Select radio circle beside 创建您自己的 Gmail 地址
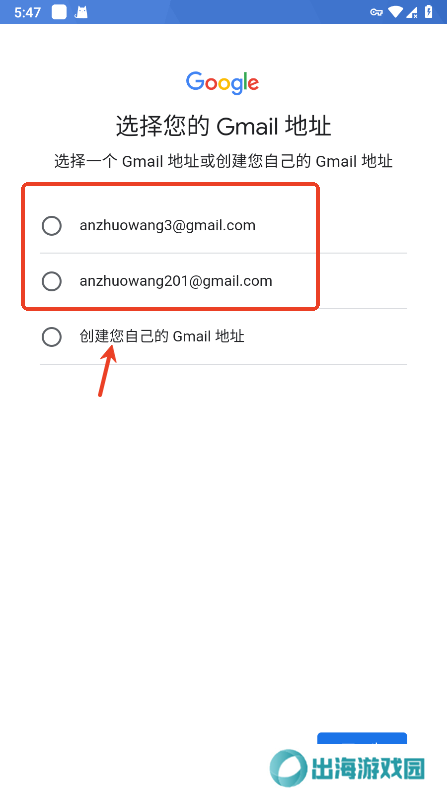The image size is (447, 794). (52, 337)
